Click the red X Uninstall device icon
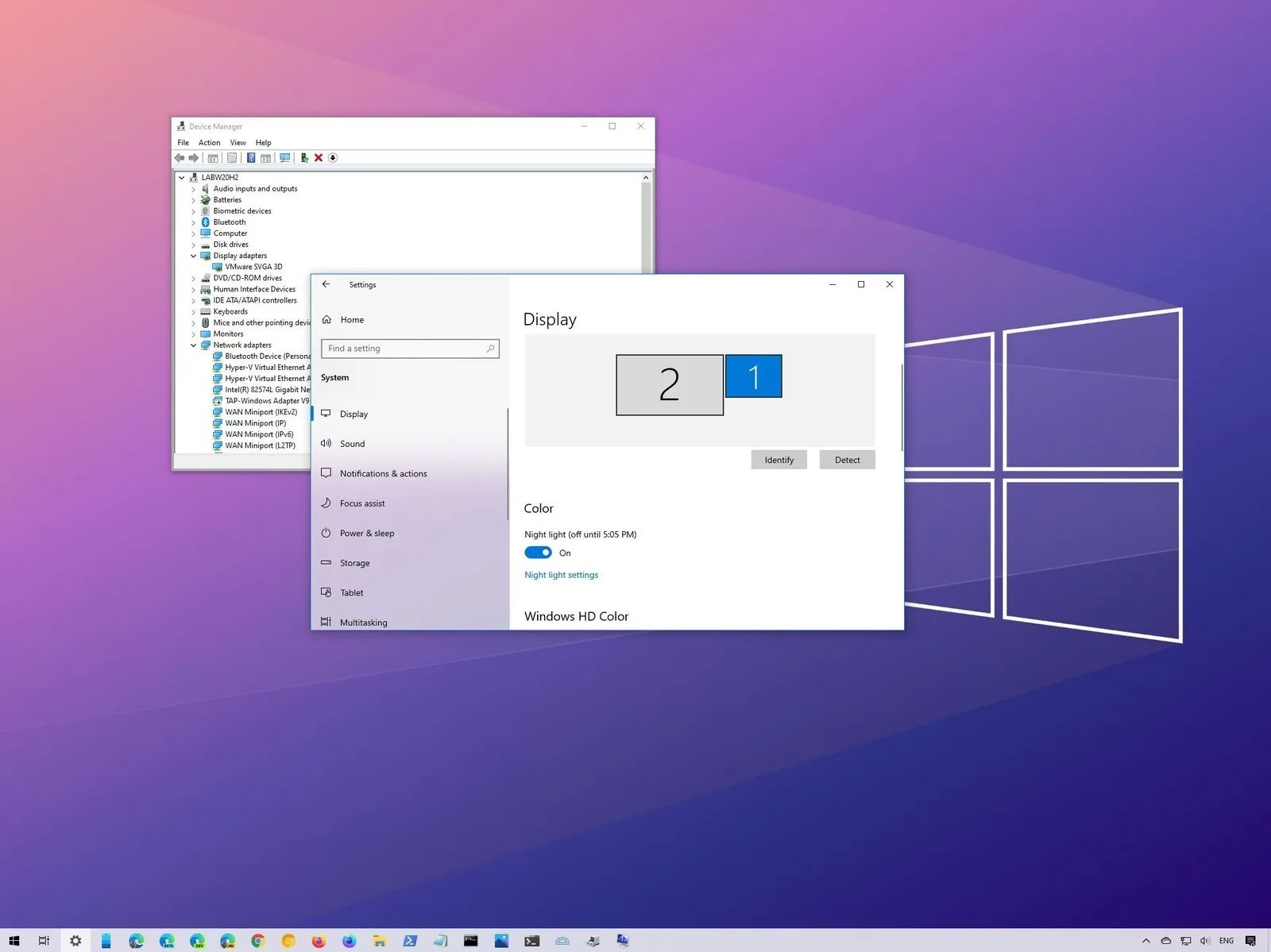This screenshot has height=952, width=1271. click(x=319, y=158)
